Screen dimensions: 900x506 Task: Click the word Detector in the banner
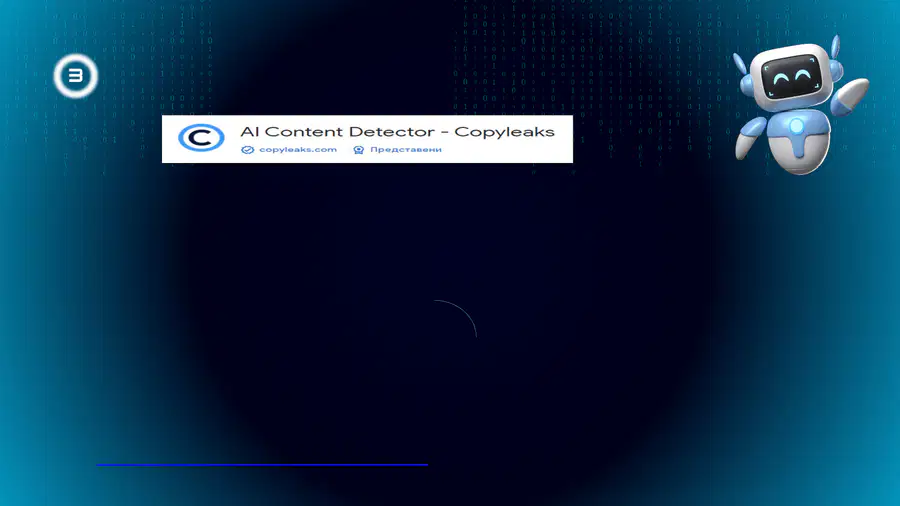tap(391, 132)
